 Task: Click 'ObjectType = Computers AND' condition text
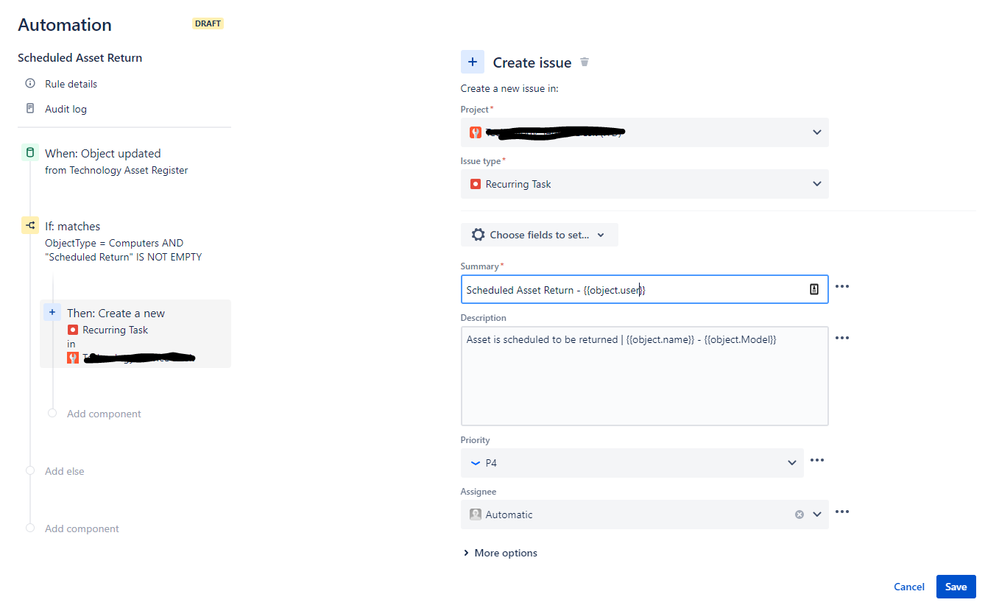(x=114, y=243)
